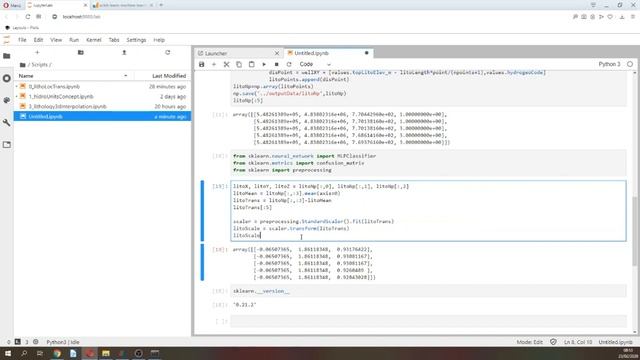Screen dimensions: 640x360
Task: Go to the Scripts folder breadcrumb
Action: click(40, 65)
